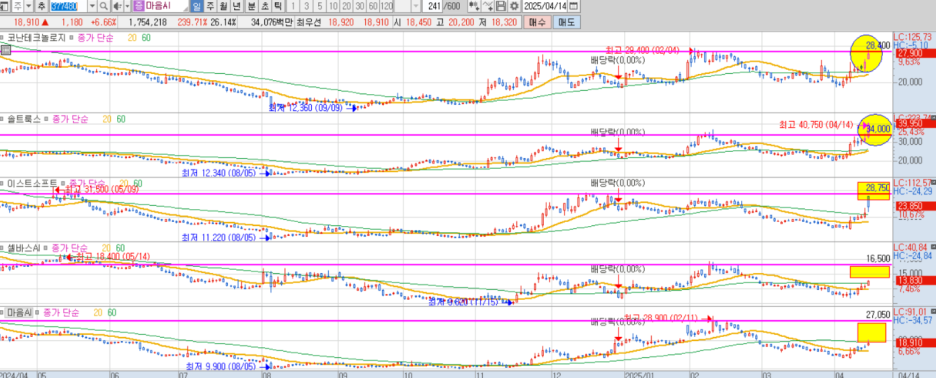Click the 마음AI chart panel title
Screen dimensions: 936x378
20,312
